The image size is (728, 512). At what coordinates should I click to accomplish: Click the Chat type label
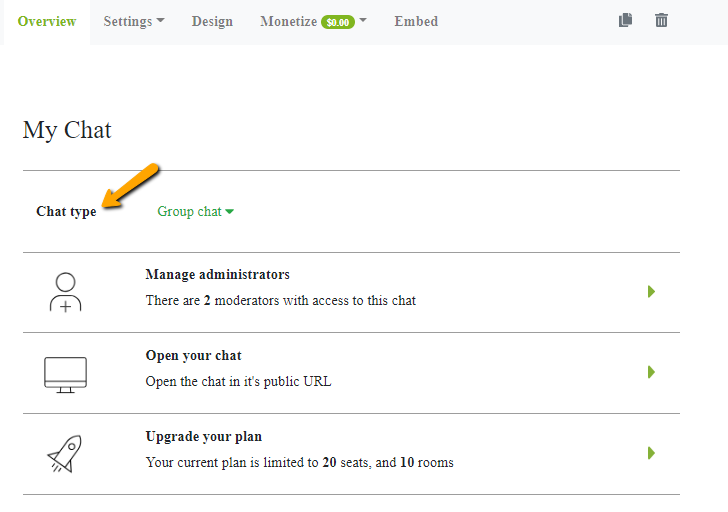pos(66,211)
